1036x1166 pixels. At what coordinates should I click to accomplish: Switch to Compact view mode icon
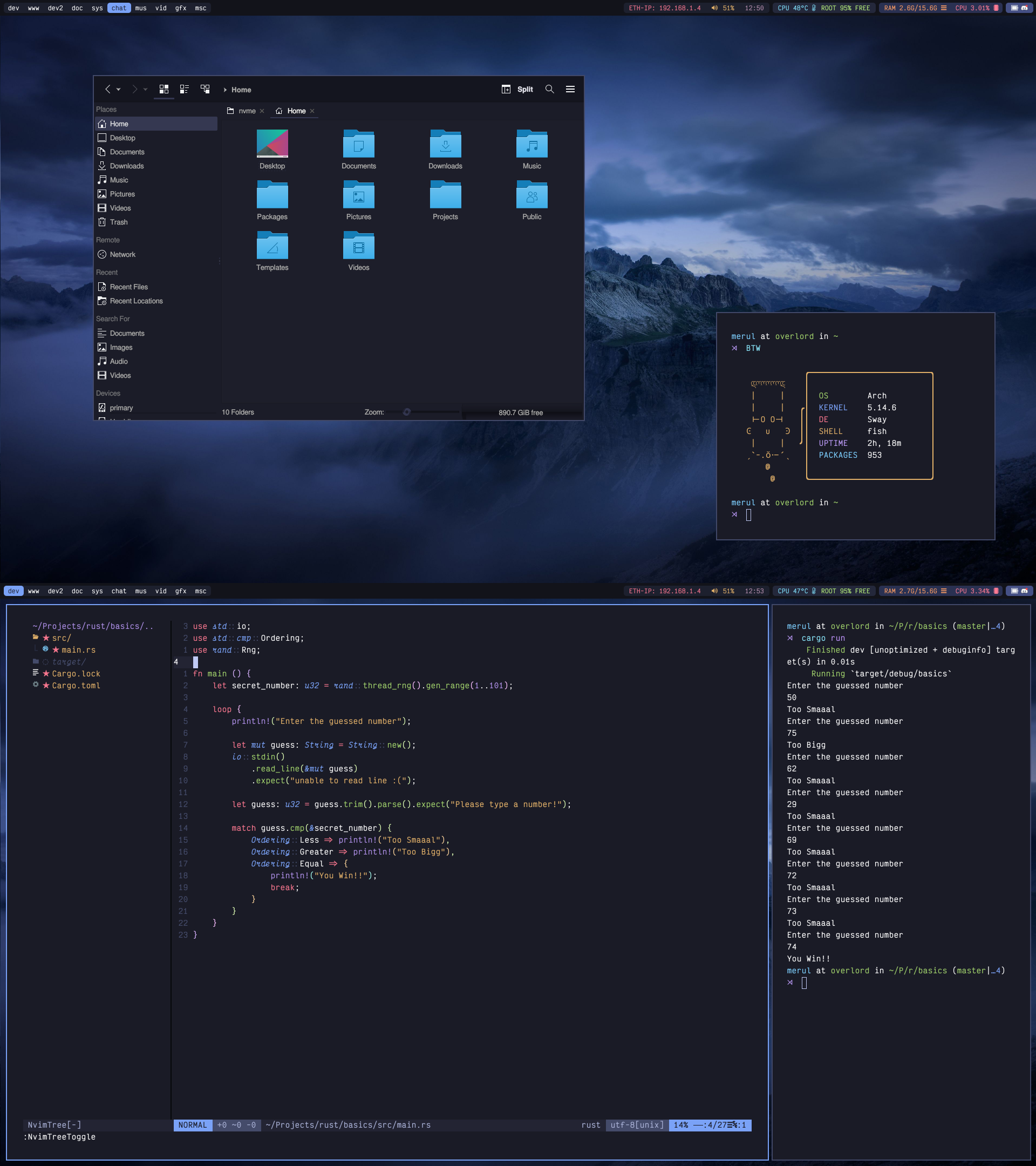184,89
